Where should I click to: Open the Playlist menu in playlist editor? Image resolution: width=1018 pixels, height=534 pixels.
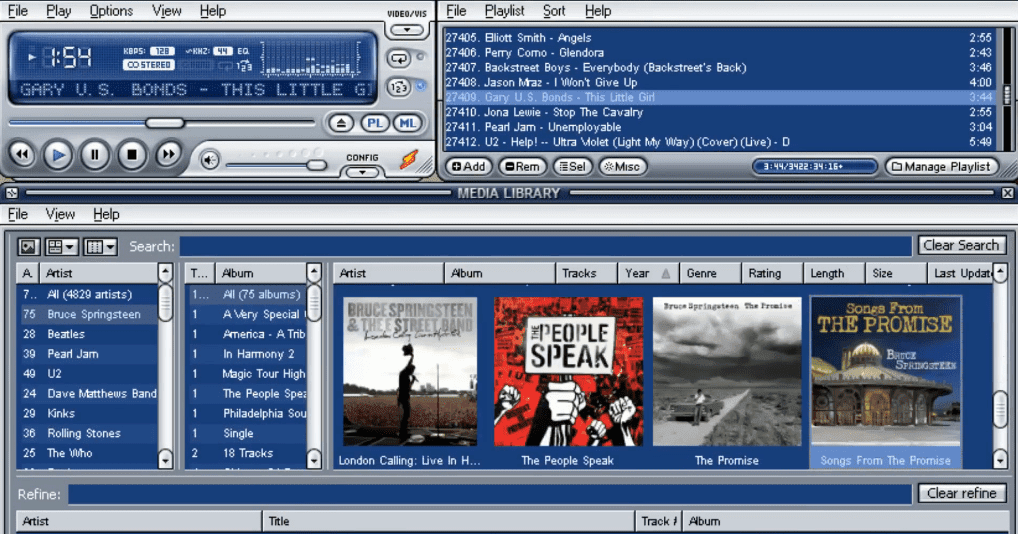504,11
